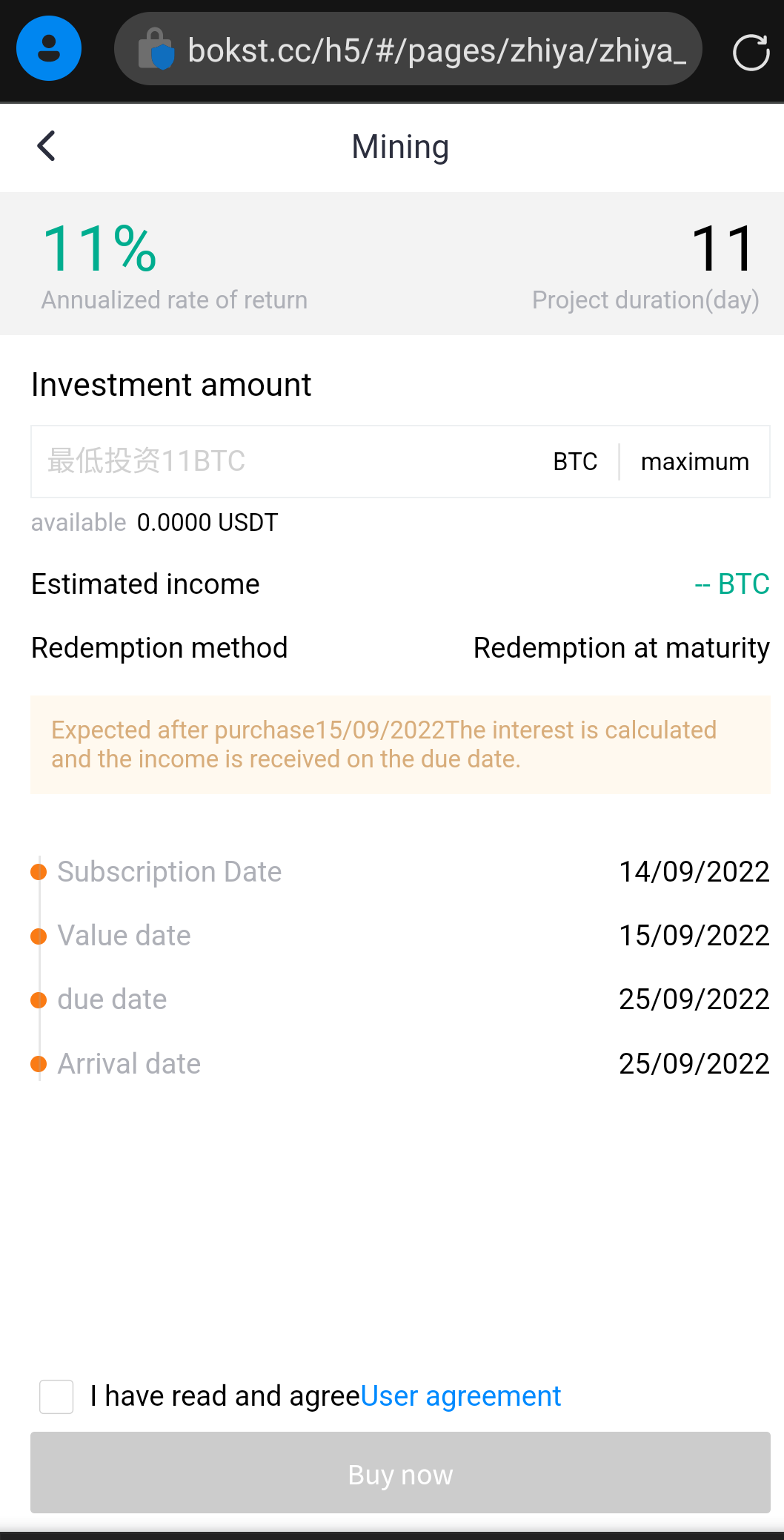Click the Redemption at maturity option
Viewport: 784px width, 1540px height.
[621, 648]
